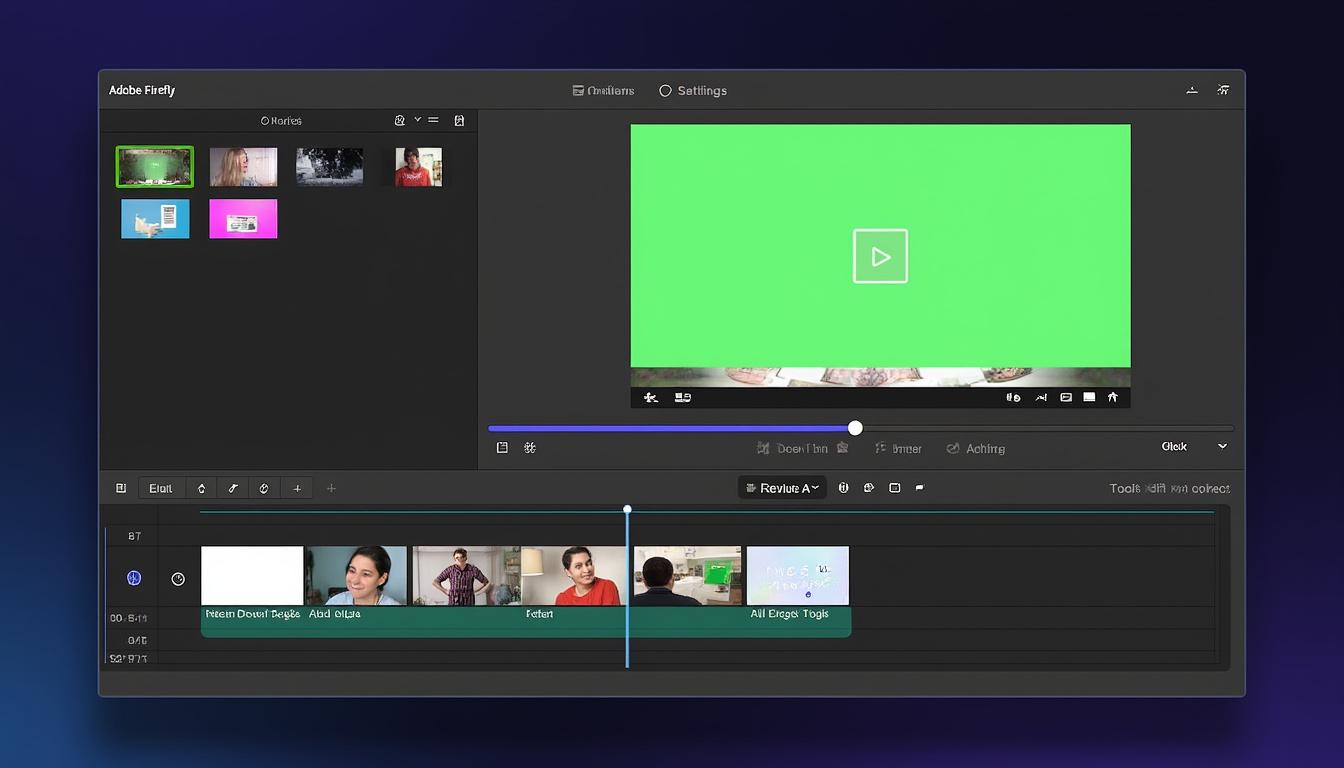1344x768 pixels.
Task: Select the red shirt person clip in the timeline
Action: [x=574, y=575]
